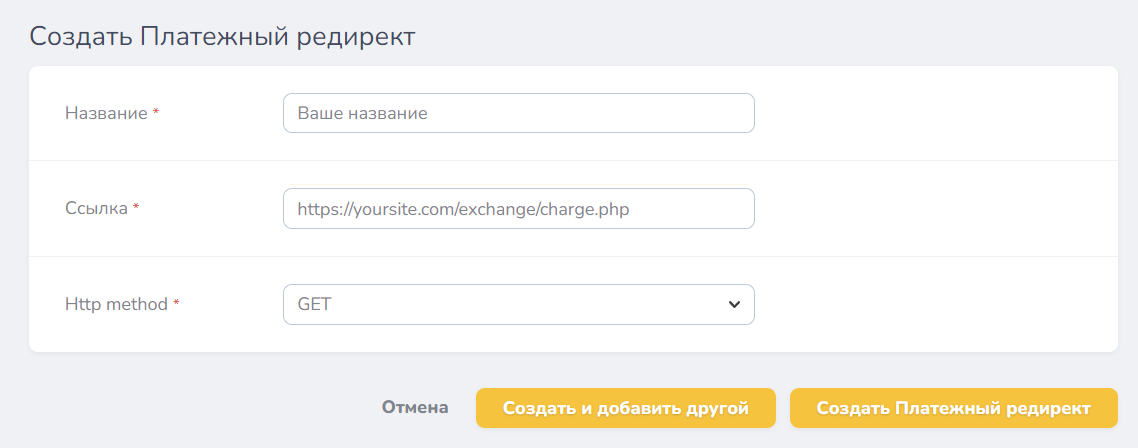Open the Http method dropdown

pyautogui.click(x=518, y=305)
